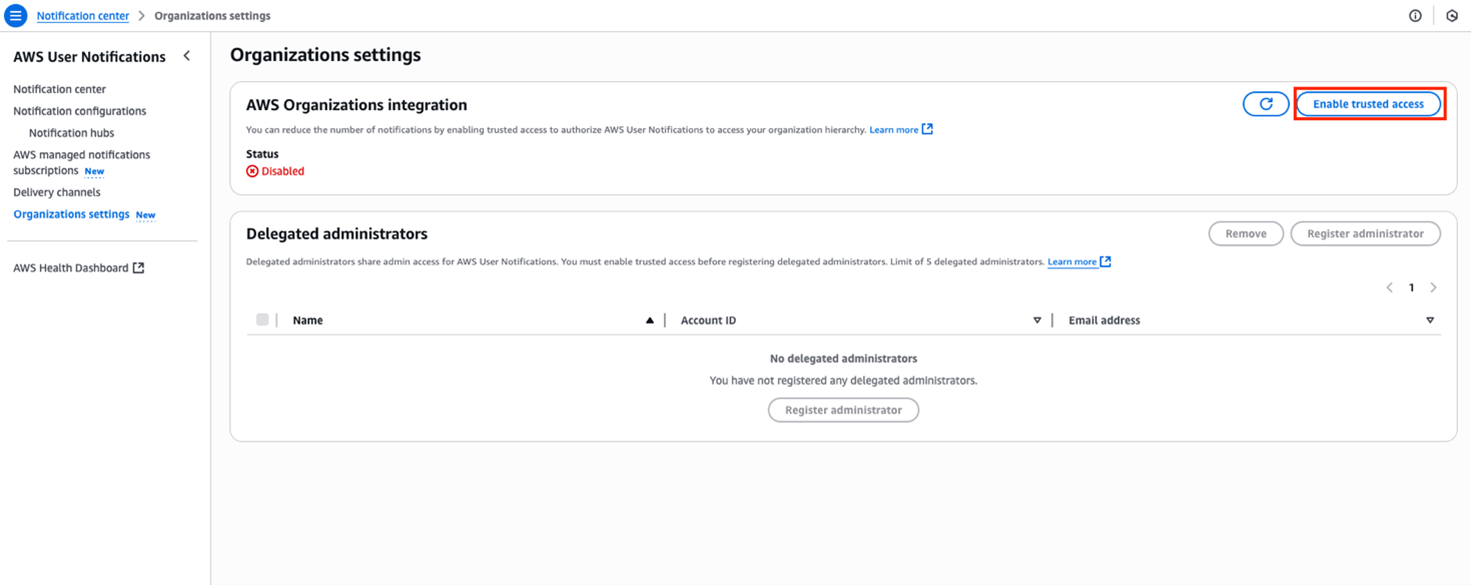The height and width of the screenshot is (585, 1471).
Task: Click the hexagon settings icon top right
Action: (1452, 16)
